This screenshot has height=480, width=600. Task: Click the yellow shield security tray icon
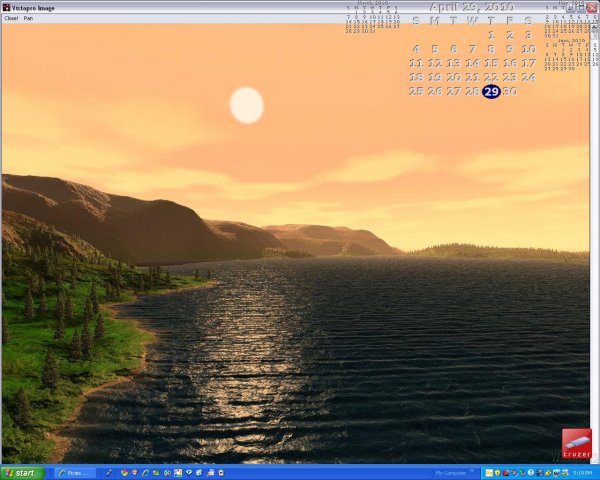(x=498, y=472)
